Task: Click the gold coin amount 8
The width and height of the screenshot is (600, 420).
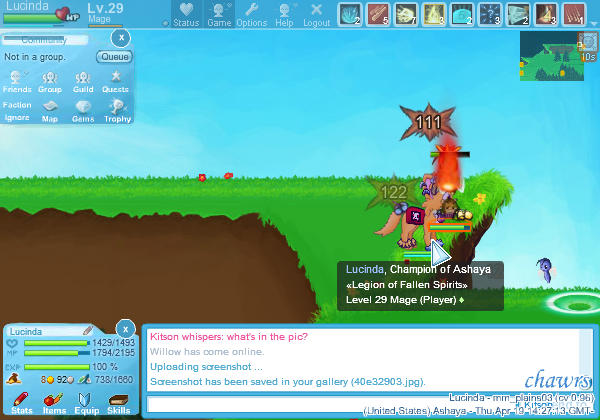Action: [x=47, y=380]
